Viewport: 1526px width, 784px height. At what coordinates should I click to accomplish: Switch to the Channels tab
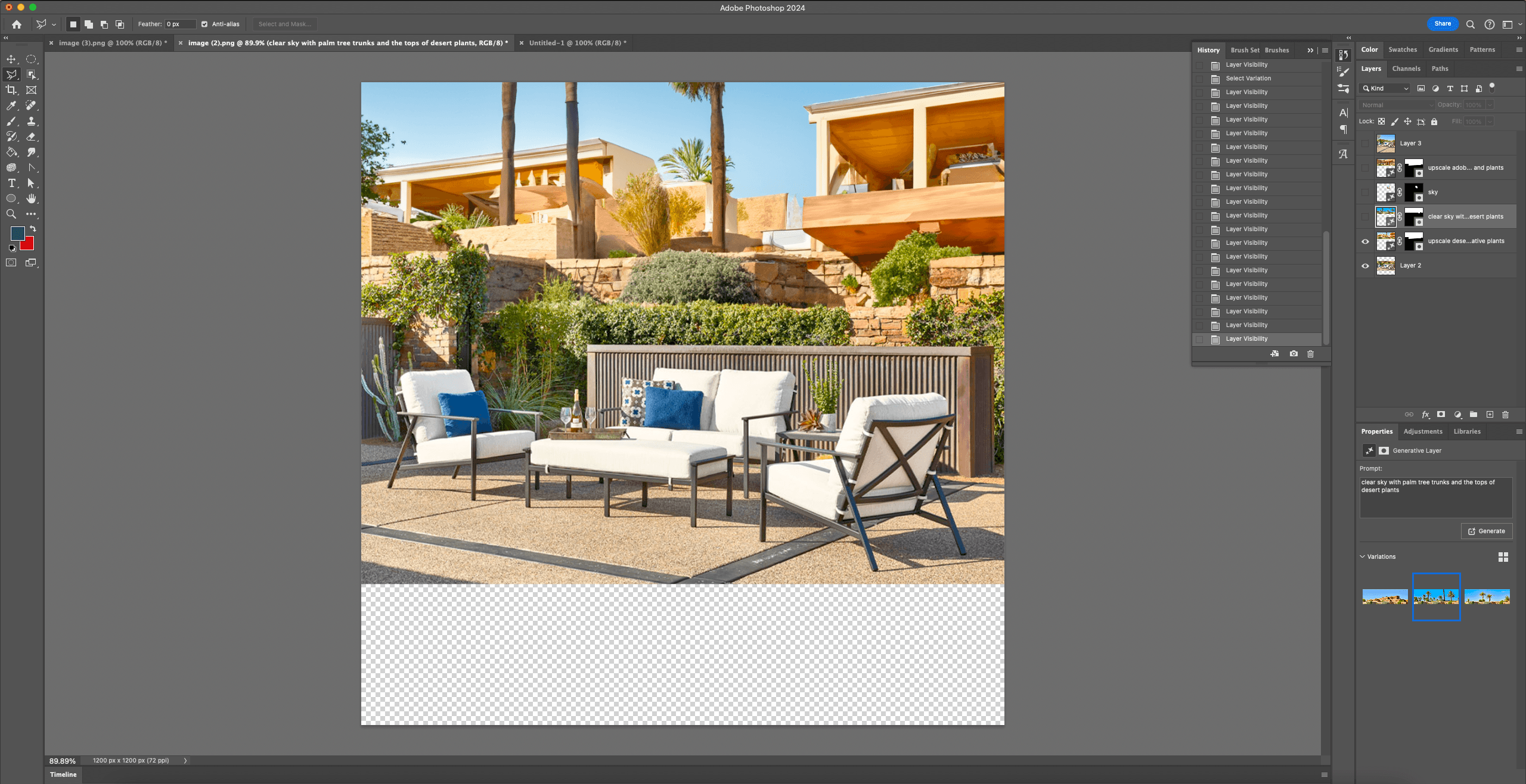coord(1406,69)
